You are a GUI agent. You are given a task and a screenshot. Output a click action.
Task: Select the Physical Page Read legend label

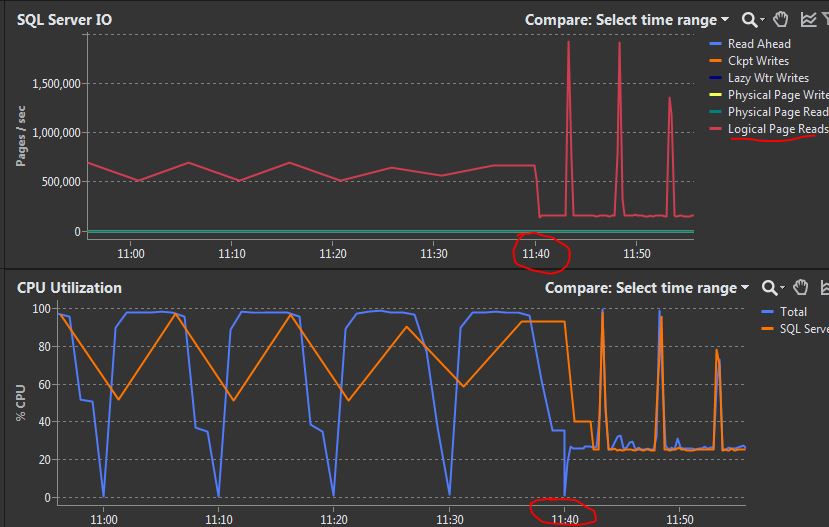coord(778,112)
